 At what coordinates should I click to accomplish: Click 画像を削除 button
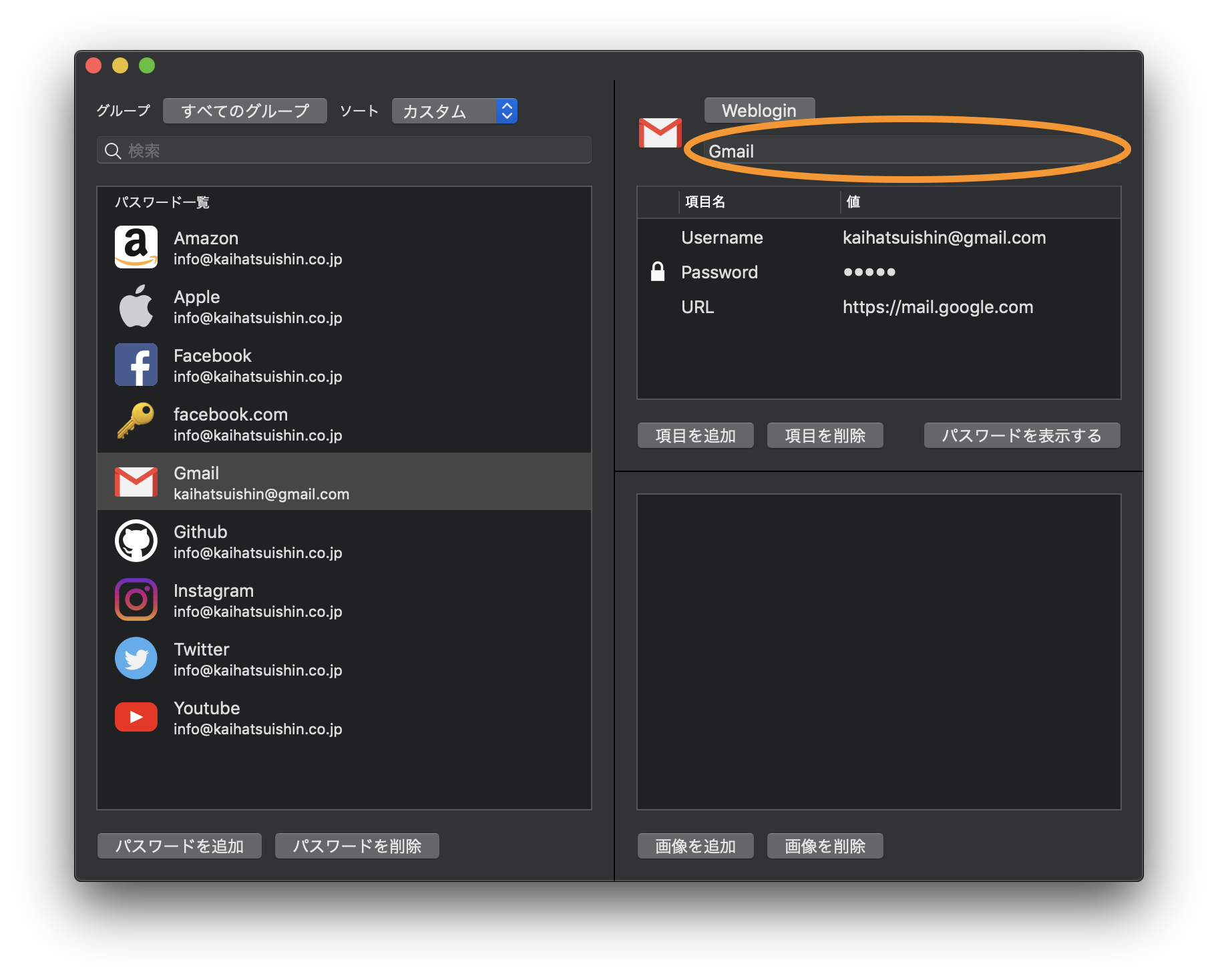point(825,846)
